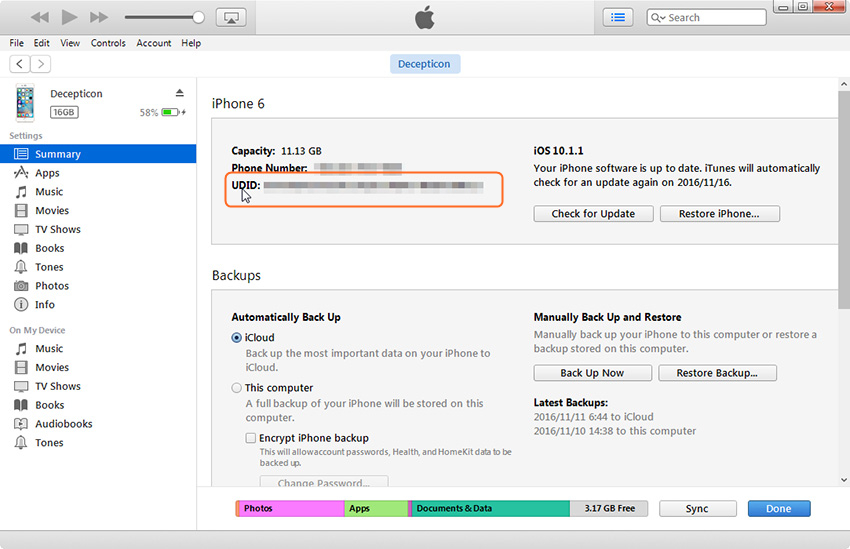This screenshot has height=549, width=850.
Task: Click the play button
Action: pos(69,17)
